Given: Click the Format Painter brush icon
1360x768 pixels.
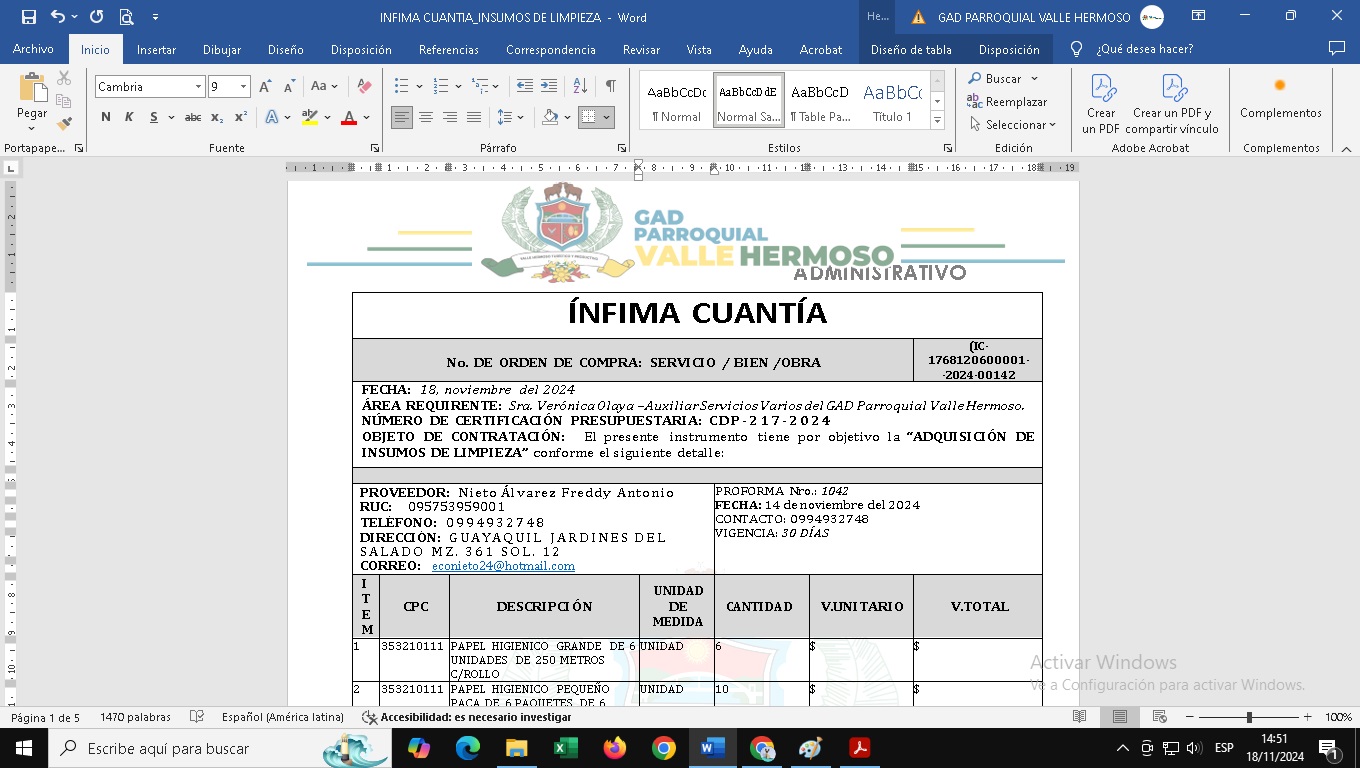Looking at the screenshot, I should pyautogui.click(x=64, y=124).
